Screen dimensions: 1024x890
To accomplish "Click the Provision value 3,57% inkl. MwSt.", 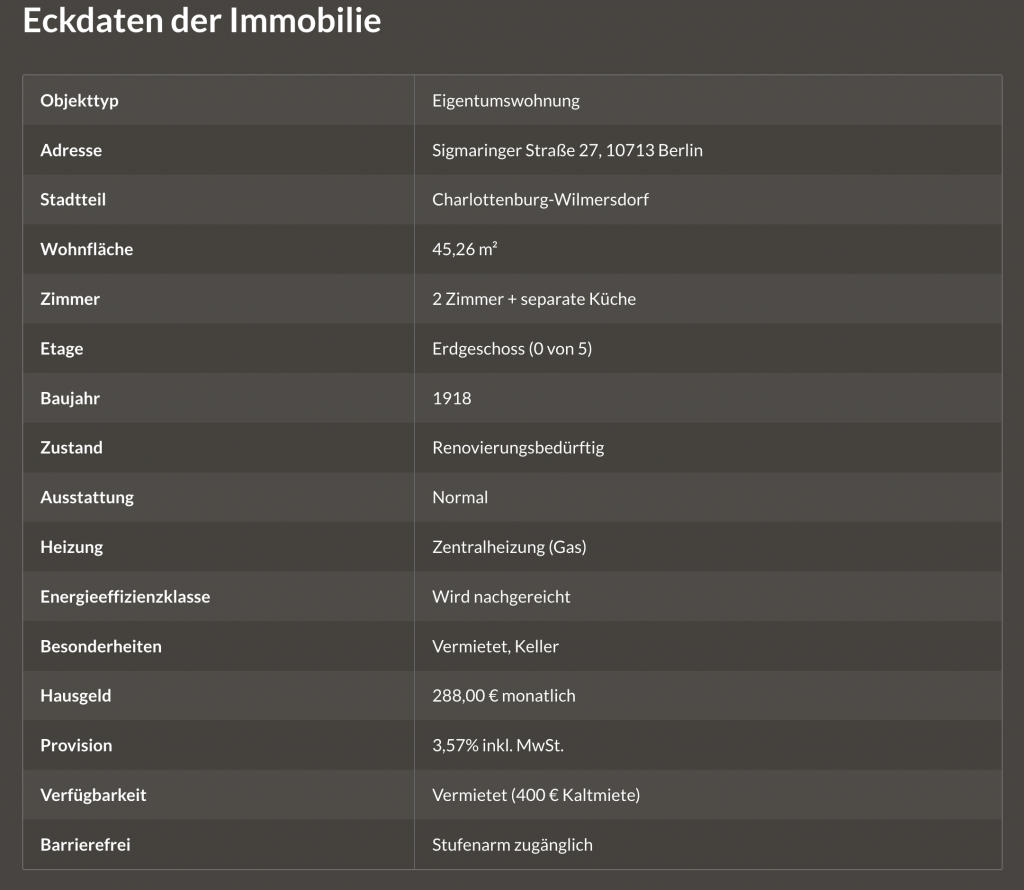I will [505, 745].
